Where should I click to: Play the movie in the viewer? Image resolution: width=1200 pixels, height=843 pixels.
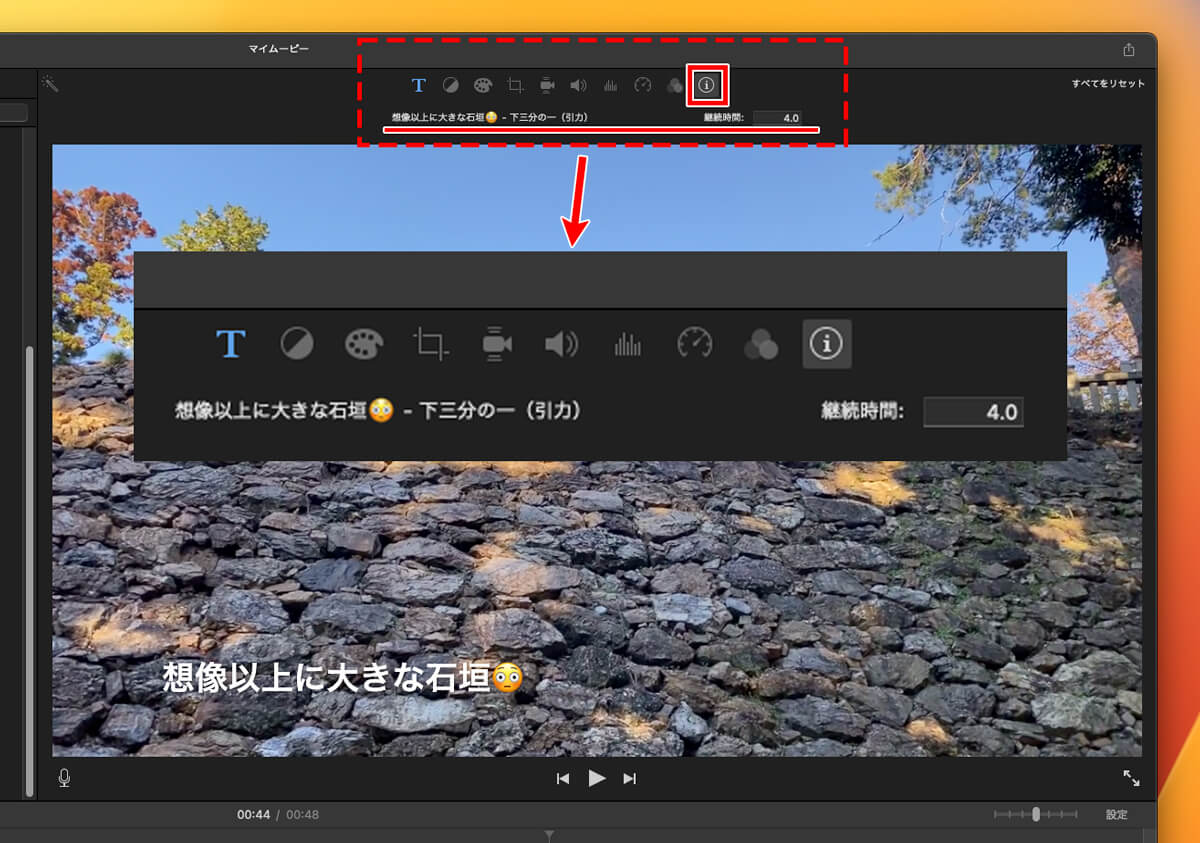click(x=597, y=778)
